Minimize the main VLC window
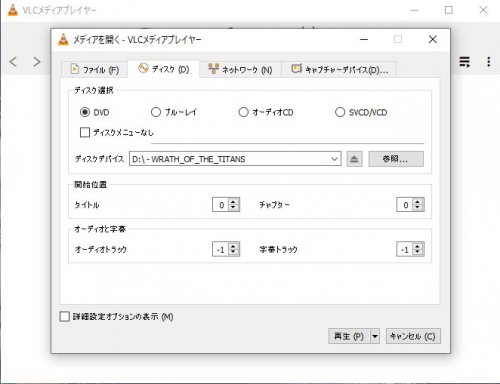 tap(415, 10)
